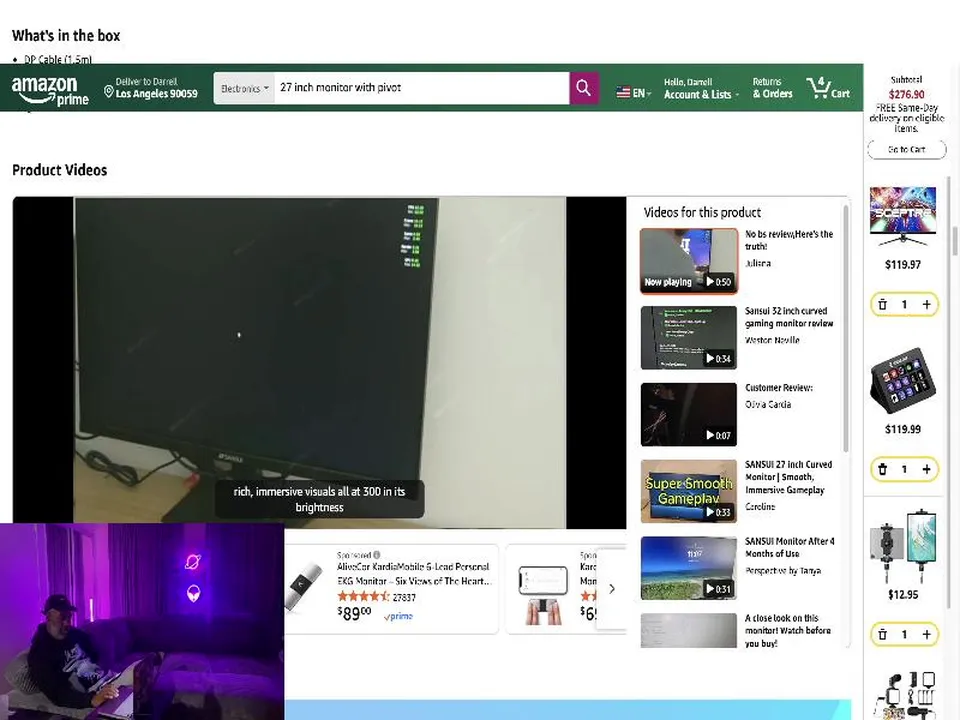Play Sansui 32 inch curved review video
The height and width of the screenshot is (720, 960).
point(689,337)
